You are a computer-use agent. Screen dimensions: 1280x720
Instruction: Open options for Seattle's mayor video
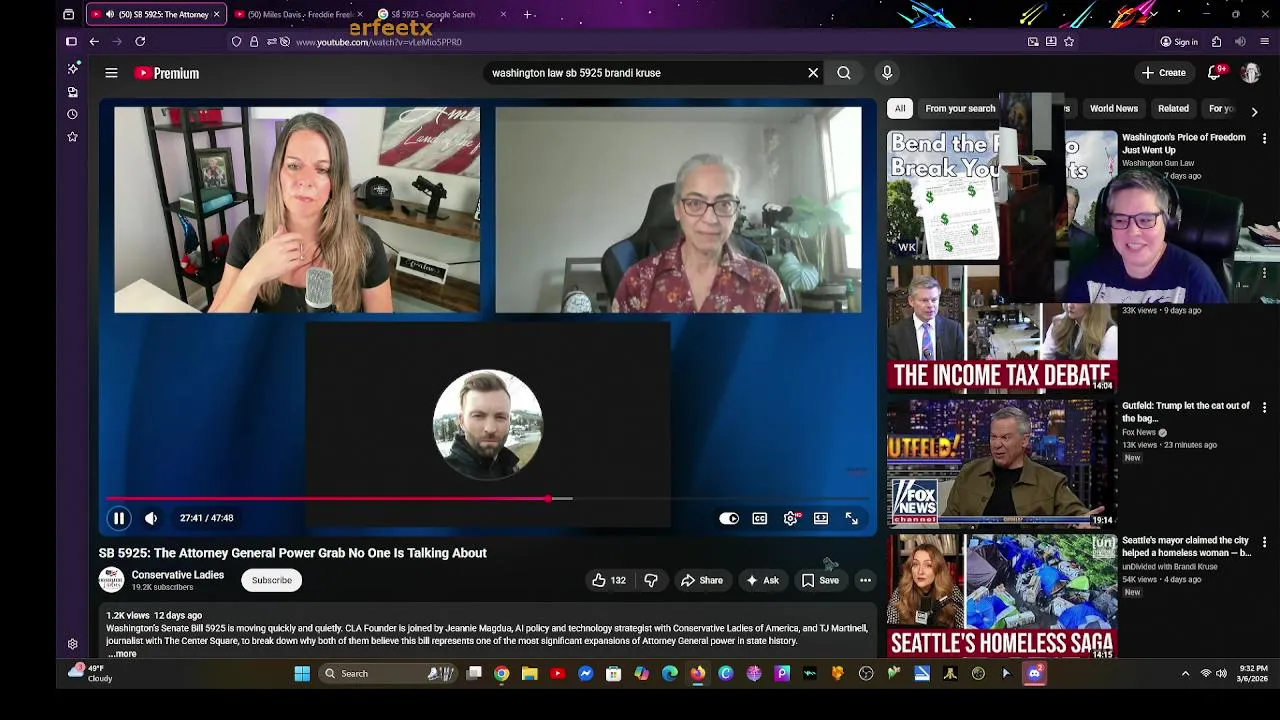pos(1264,542)
